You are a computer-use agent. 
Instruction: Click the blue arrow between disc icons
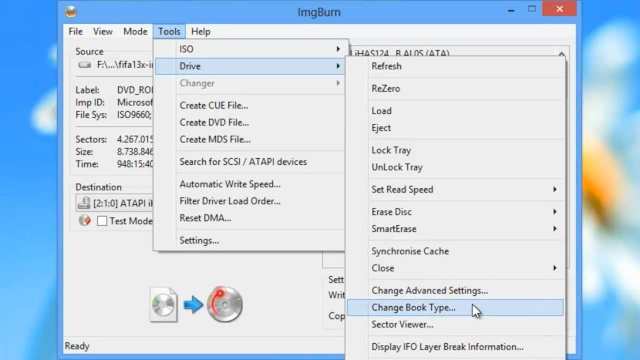point(193,304)
